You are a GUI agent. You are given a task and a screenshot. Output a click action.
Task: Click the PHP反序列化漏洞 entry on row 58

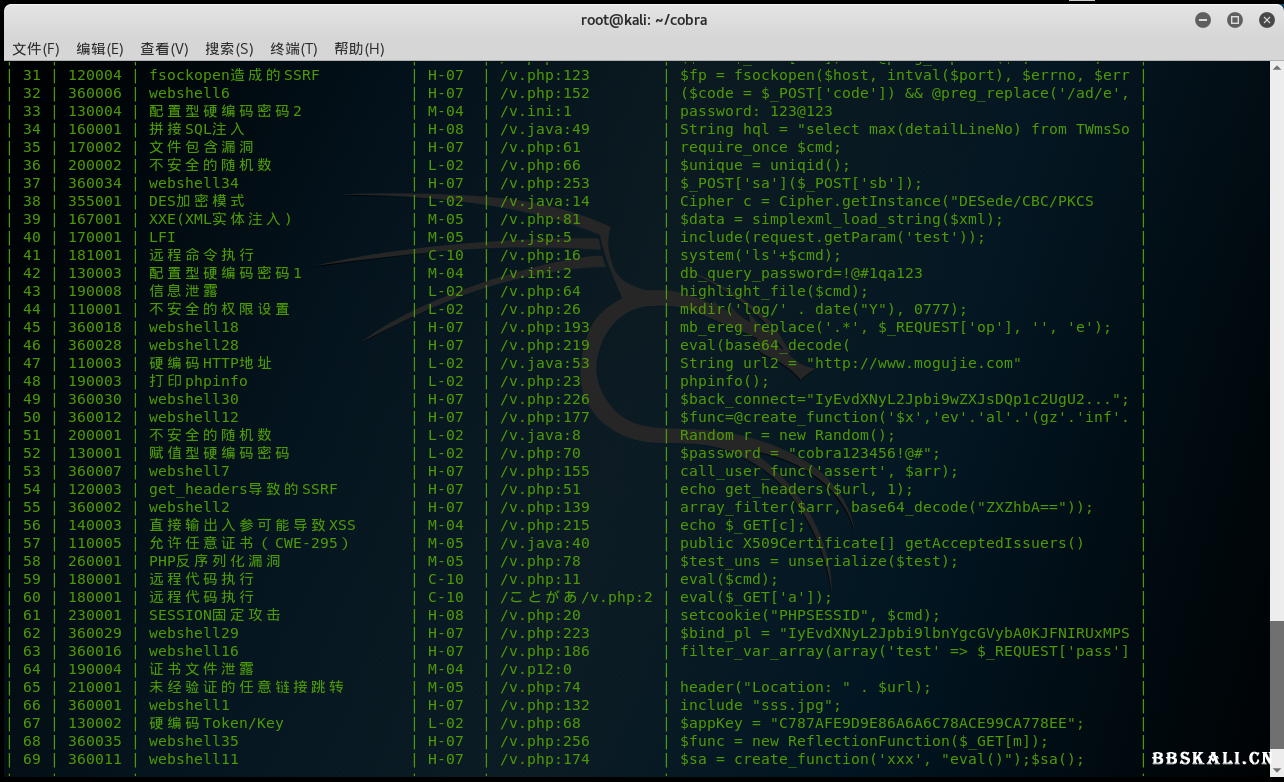(215, 561)
